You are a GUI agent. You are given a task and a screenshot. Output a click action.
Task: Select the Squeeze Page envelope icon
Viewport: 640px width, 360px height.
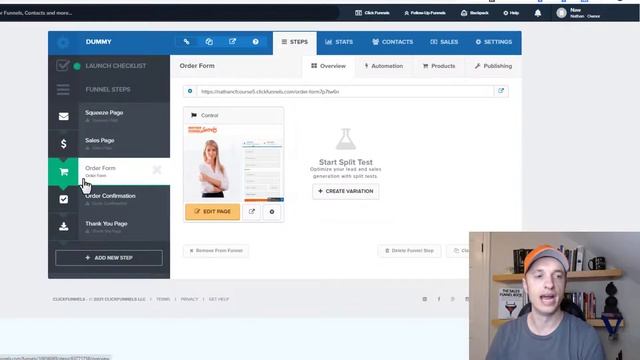[63, 116]
